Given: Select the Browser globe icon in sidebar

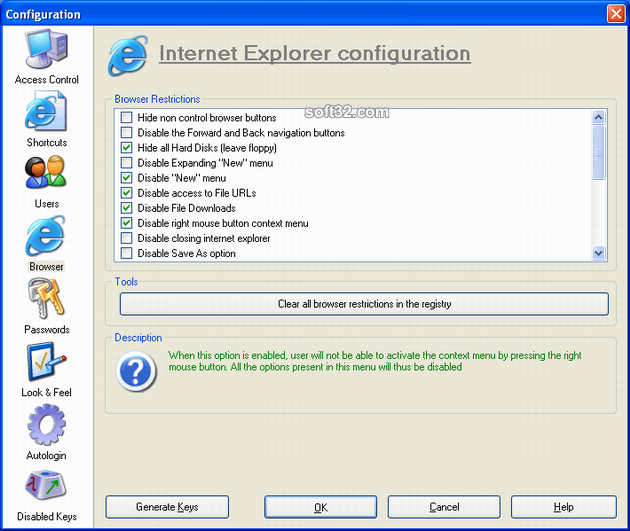Looking at the screenshot, I should [x=45, y=236].
